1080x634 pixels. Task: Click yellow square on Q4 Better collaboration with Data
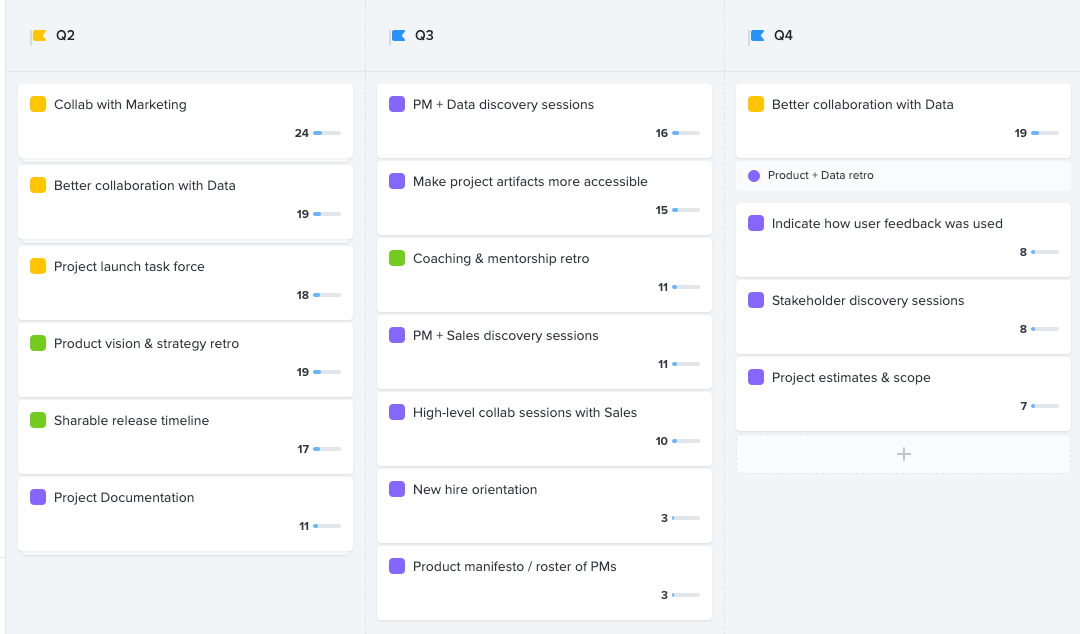point(756,104)
